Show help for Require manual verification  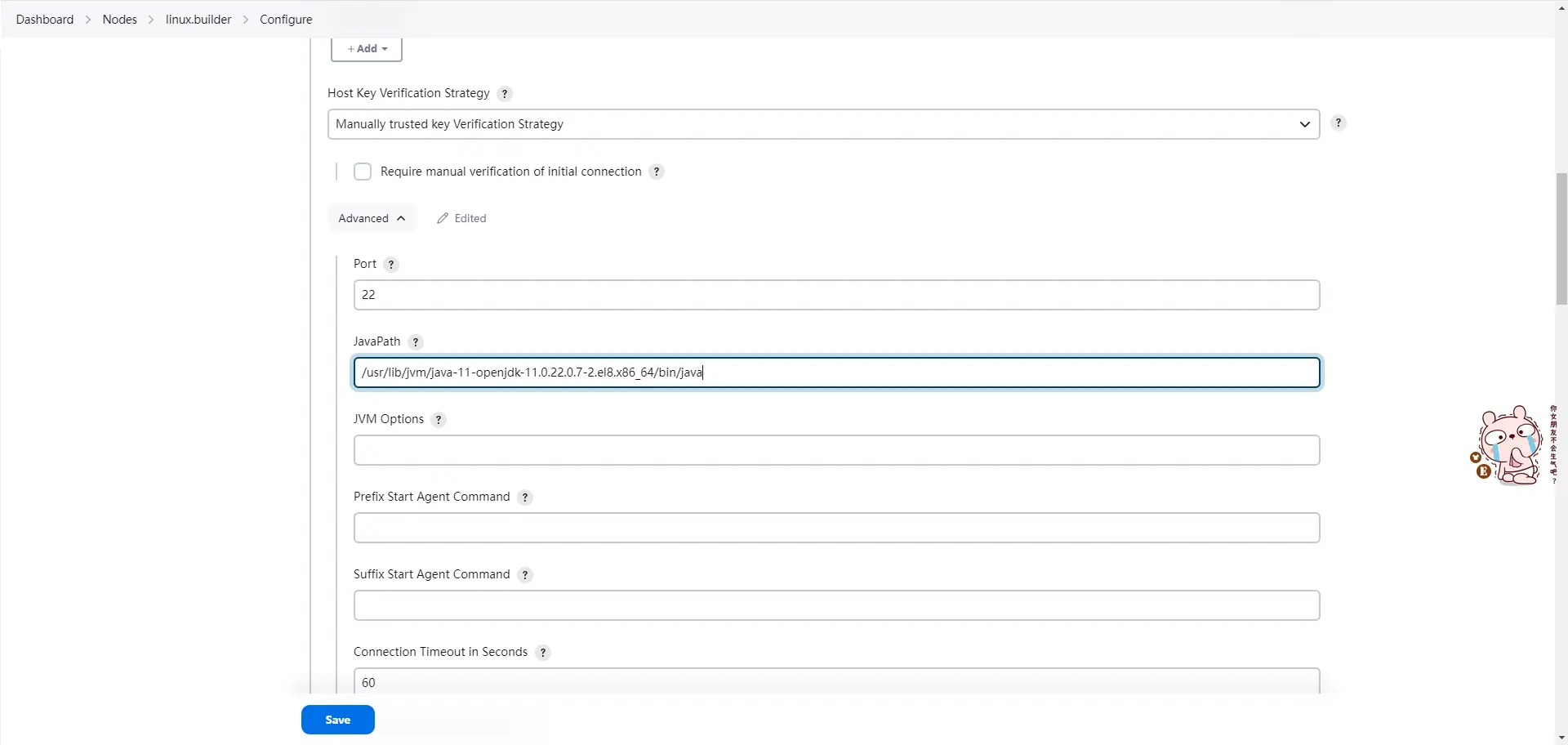click(x=657, y=172)
